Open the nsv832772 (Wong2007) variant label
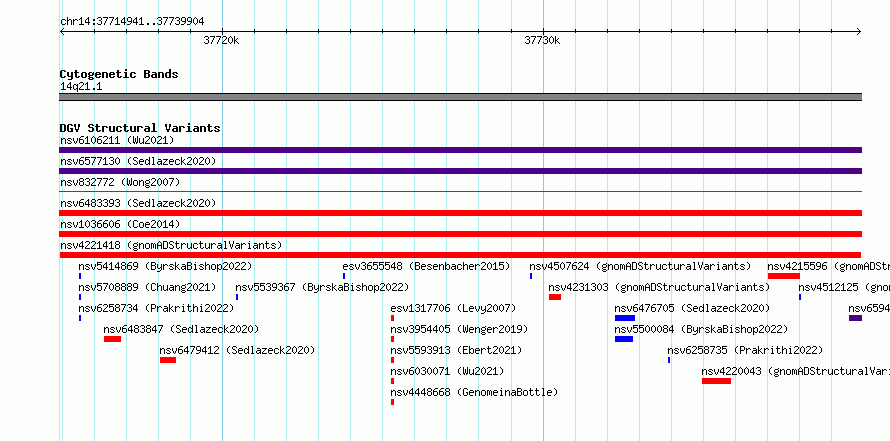890x441 pixels. point(120,182)
